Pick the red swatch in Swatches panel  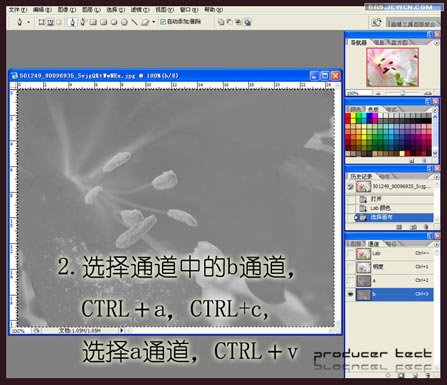[x=348, y=116]
